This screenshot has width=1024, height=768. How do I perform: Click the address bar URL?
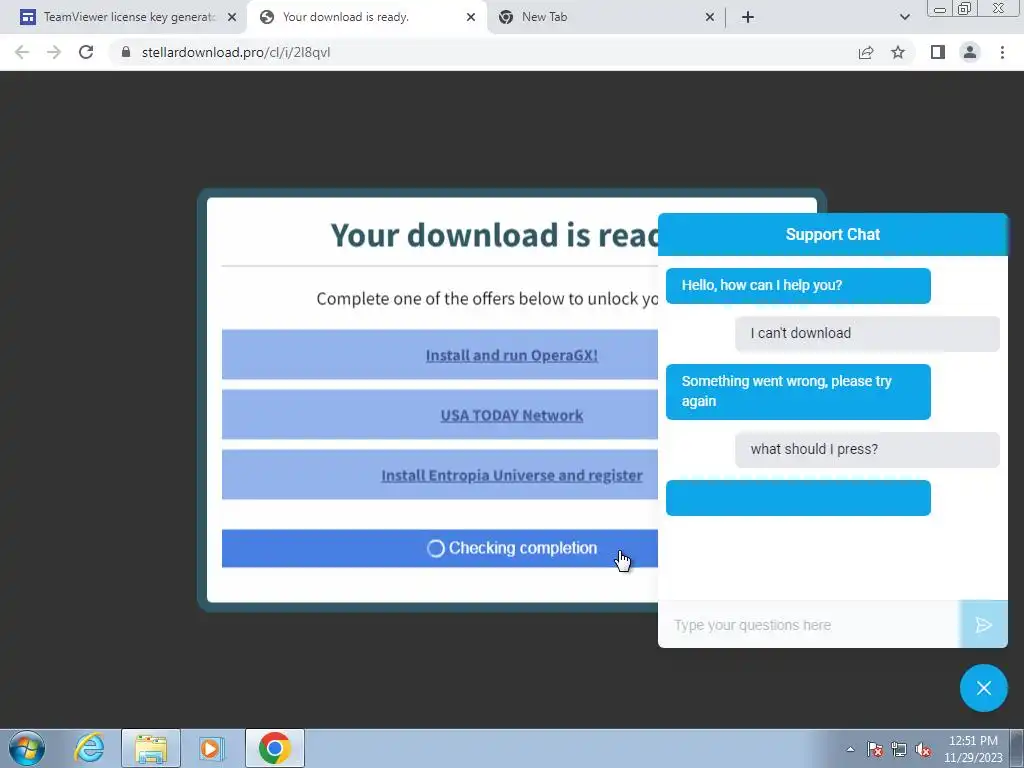click(236, 52)
